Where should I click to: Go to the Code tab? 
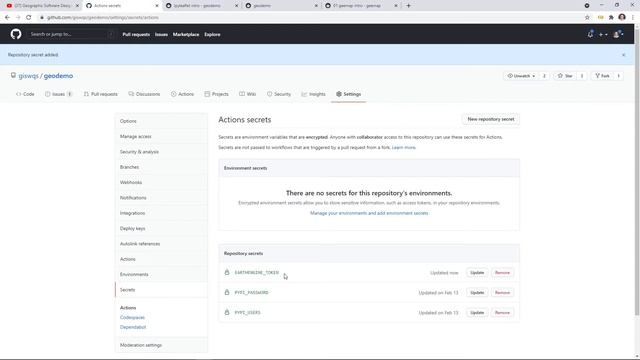click(25, 94)
